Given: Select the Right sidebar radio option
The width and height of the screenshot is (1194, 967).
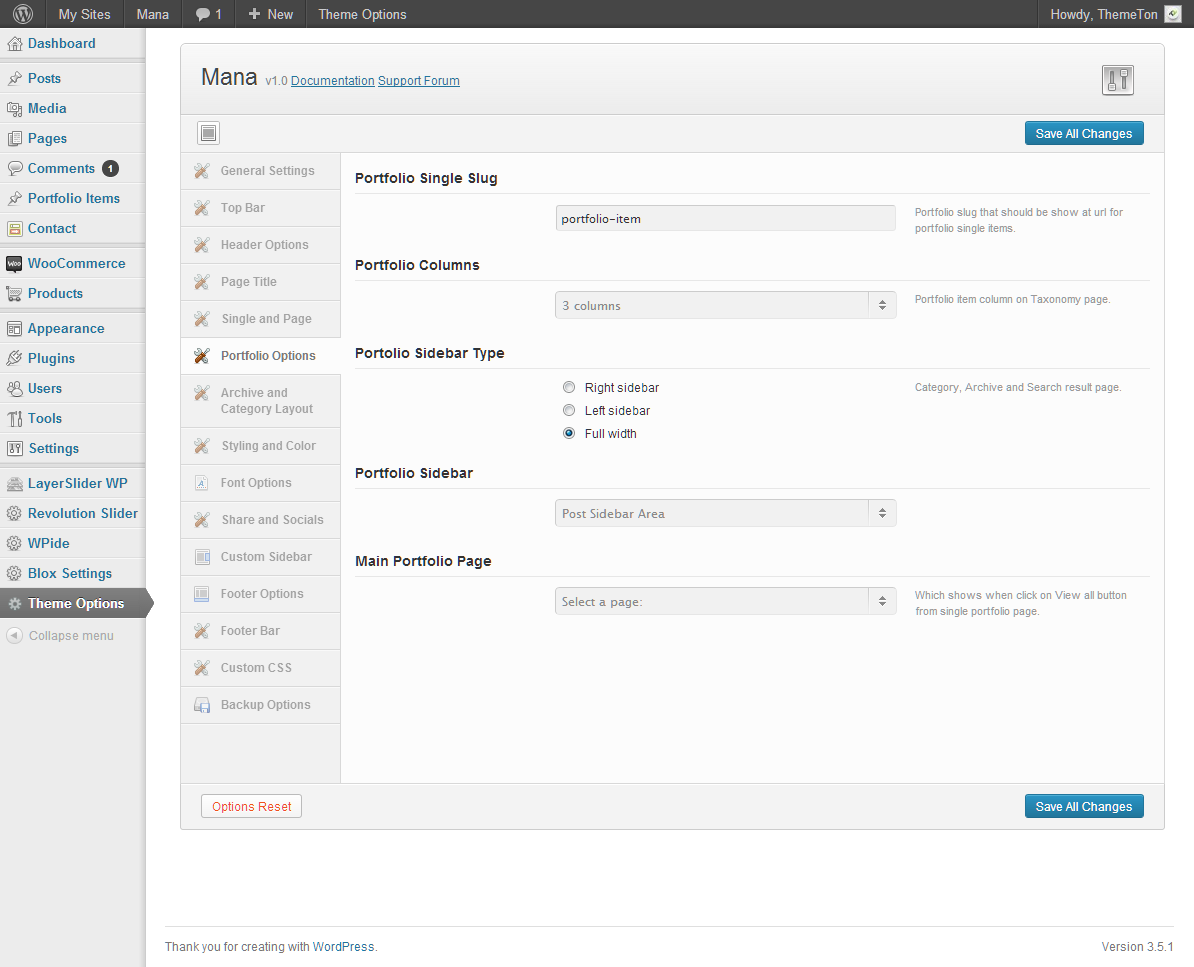Looking at the screenshot, I should 569,387.
